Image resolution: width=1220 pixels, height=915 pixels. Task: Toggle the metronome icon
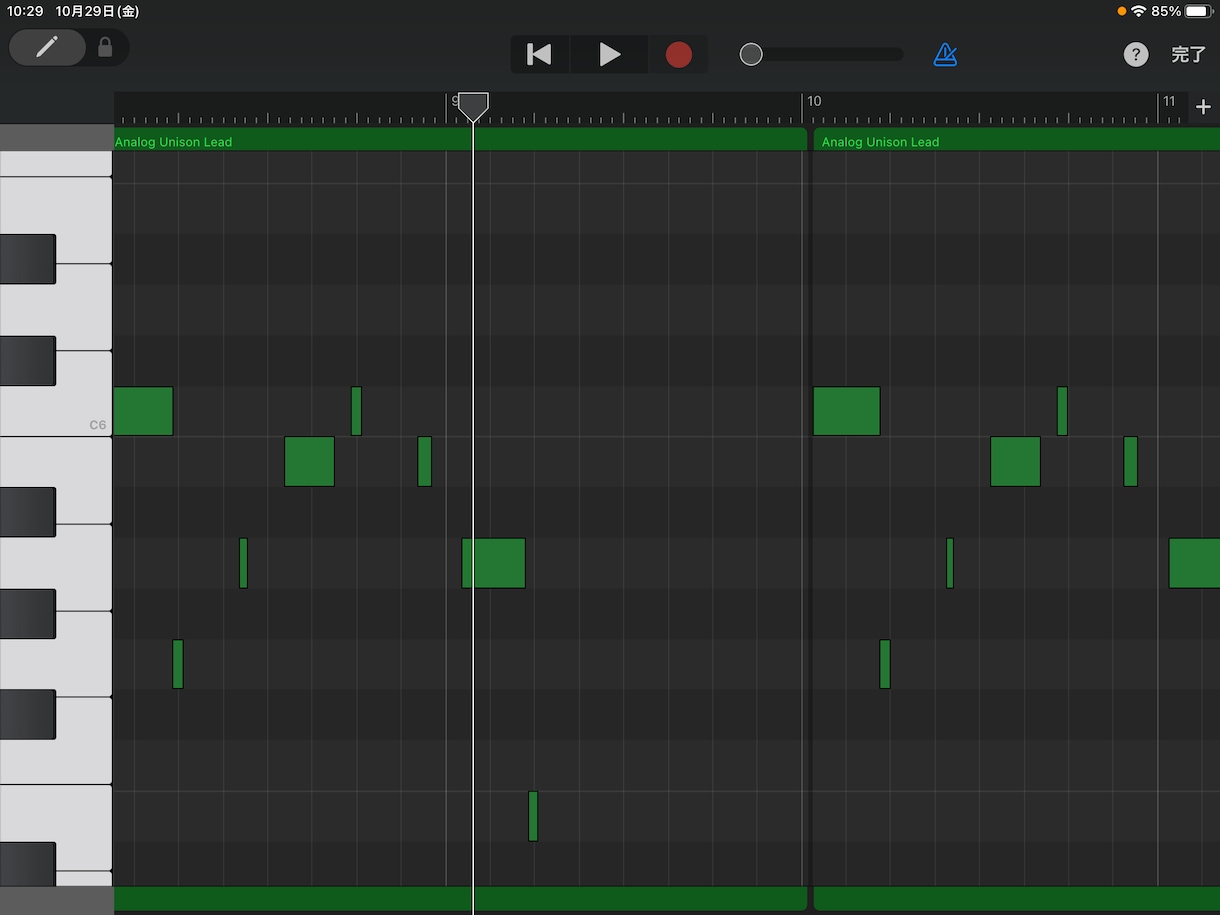pyautogui.click(x=945, y=54)
